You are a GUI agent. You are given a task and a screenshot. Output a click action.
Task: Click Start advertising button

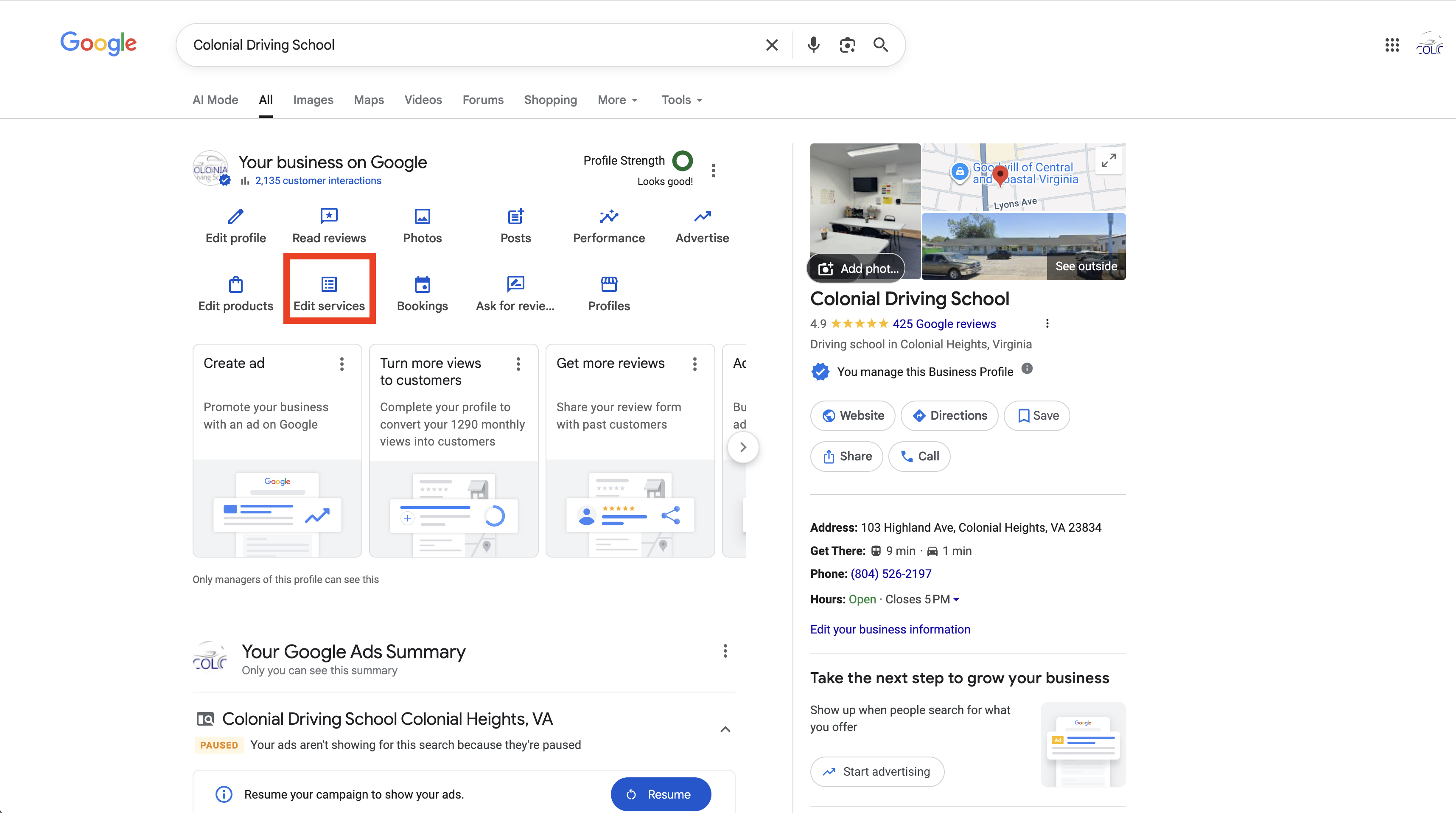click(877, 771)
